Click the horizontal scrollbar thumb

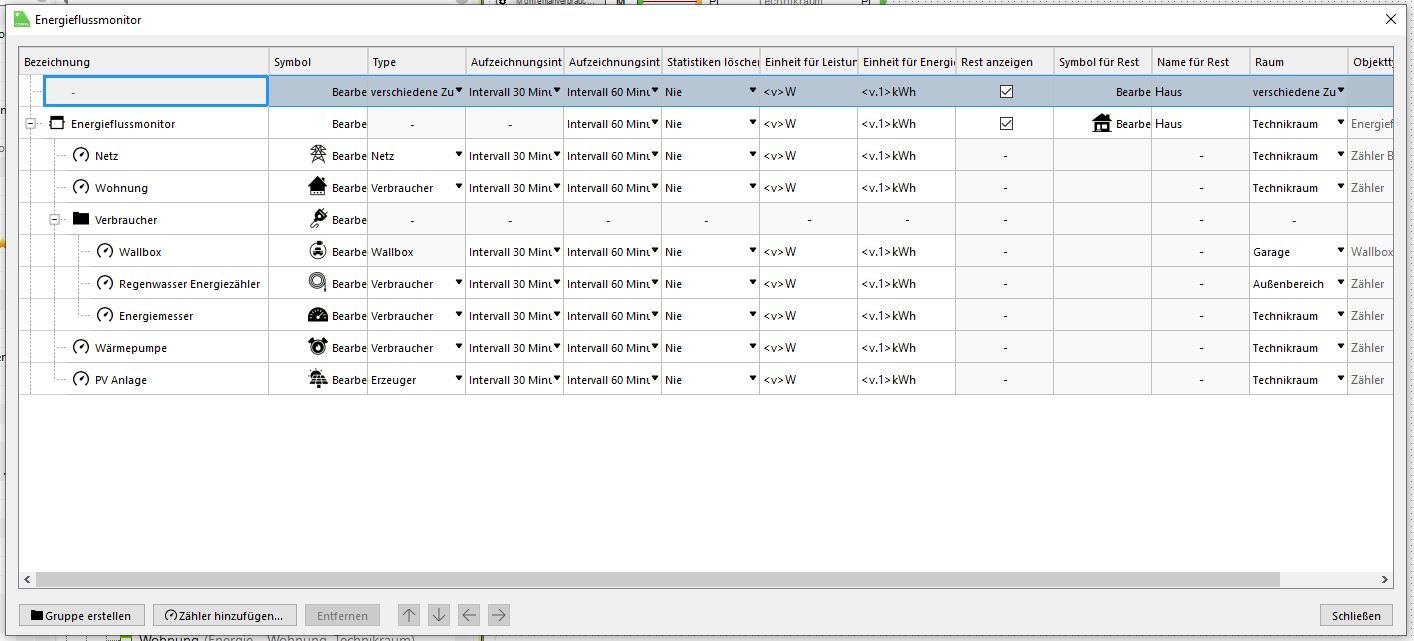point(658,579)
